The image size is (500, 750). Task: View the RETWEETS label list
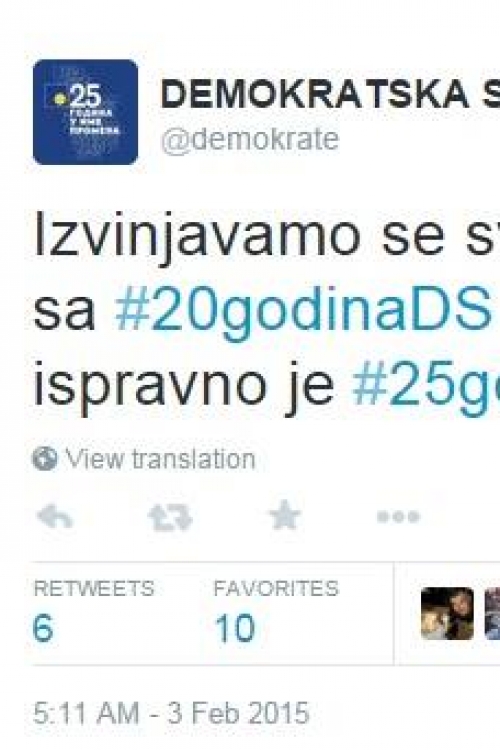click(94, 588)
